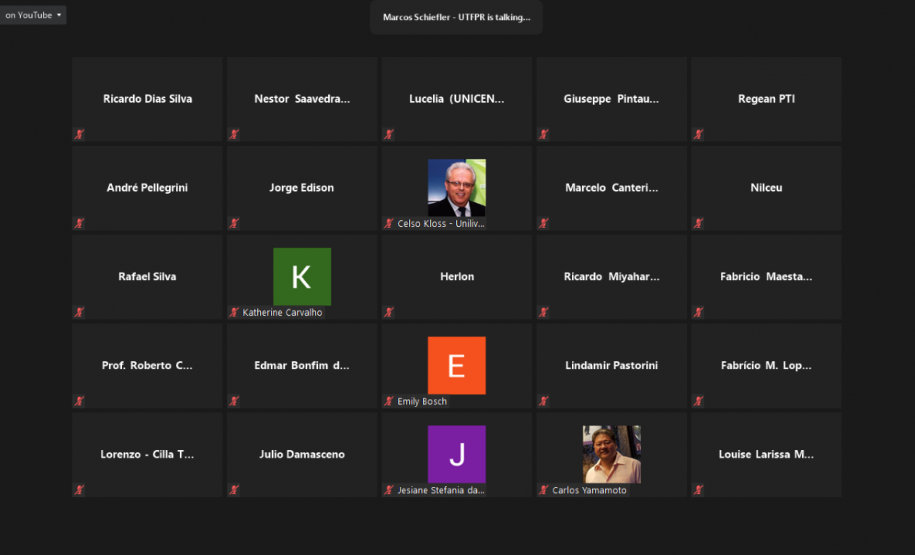The height and width of the screenshot is (555, 915).
Task: Click Celso Kloss's profile photo
Action: pos(456,187)
